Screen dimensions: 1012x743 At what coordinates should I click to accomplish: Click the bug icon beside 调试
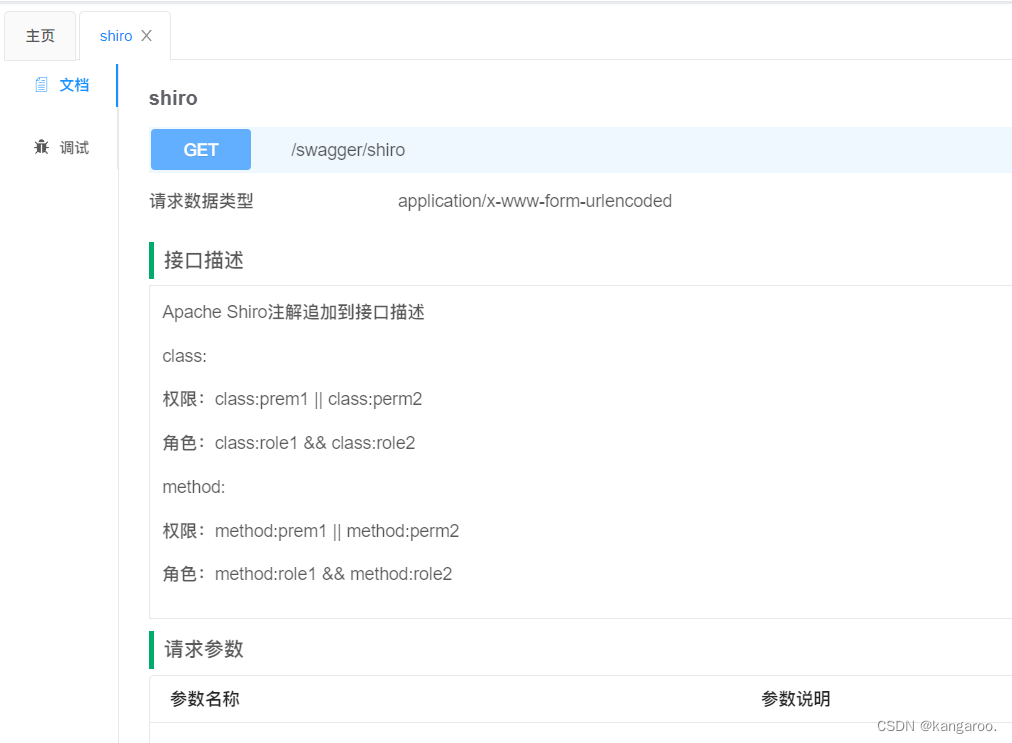pos(41,147)
